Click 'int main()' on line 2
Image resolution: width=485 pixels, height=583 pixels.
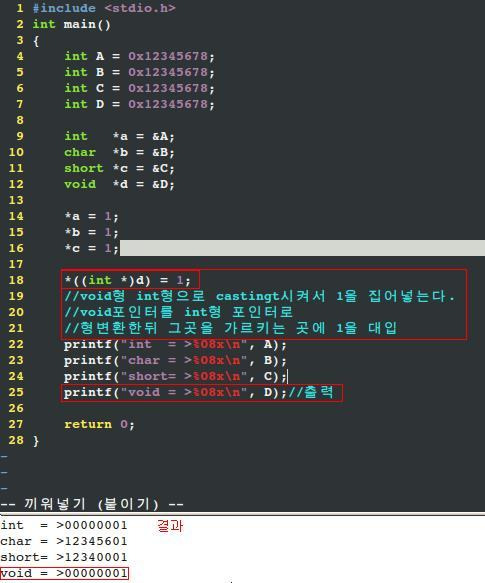[71, 25]
